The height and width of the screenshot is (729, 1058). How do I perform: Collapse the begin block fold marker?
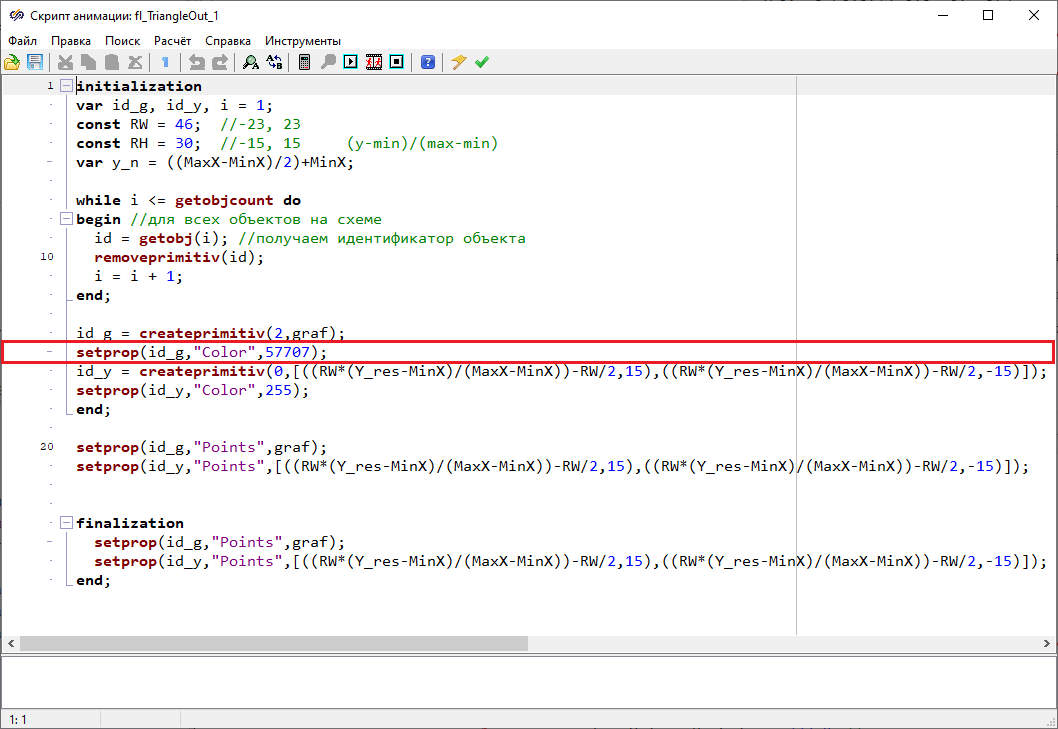point(66,219)
